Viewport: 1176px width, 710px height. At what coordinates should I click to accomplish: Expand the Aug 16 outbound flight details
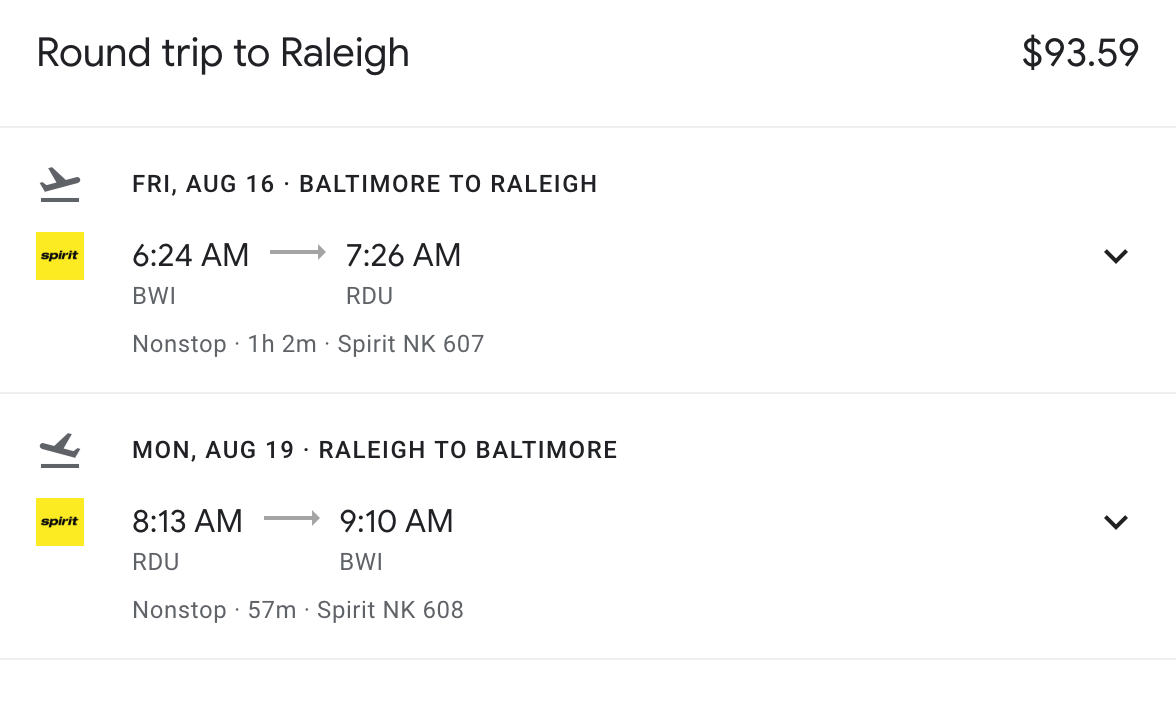pos(1115,256)
